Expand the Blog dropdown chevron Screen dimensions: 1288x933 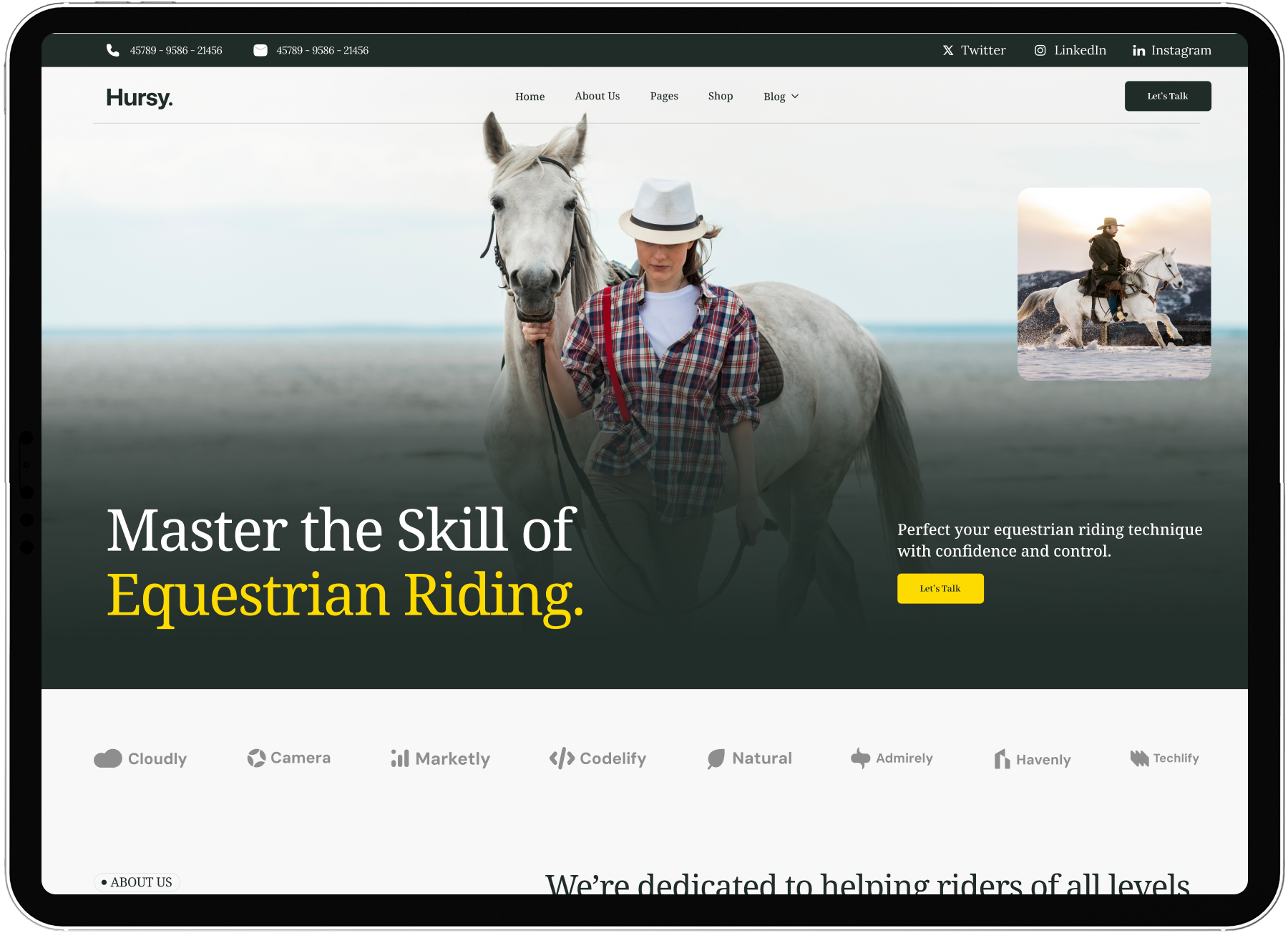[x=795, y=97]
